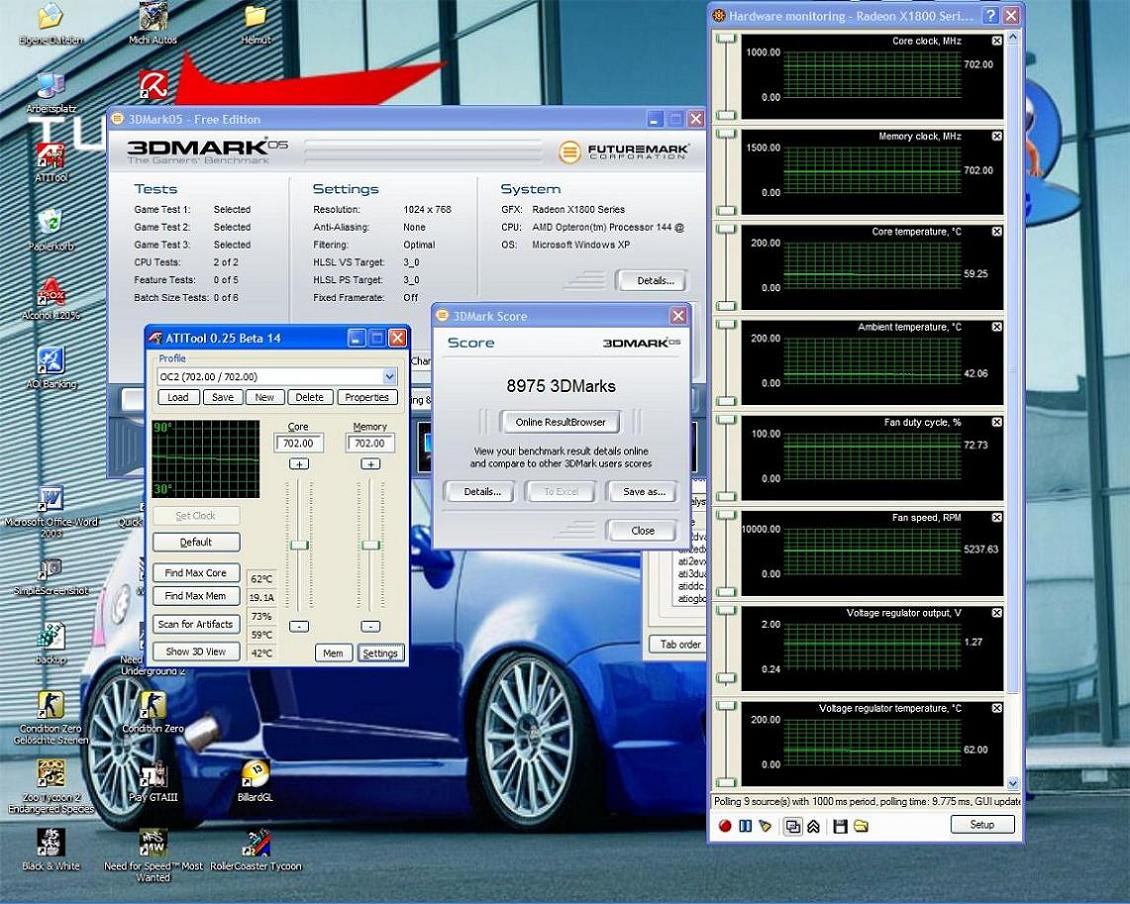Image resolution: width=1130 pixels, height=904 pixels.
Task: Decrease Memory clock with minus button
Action: (x=370, y=626)
